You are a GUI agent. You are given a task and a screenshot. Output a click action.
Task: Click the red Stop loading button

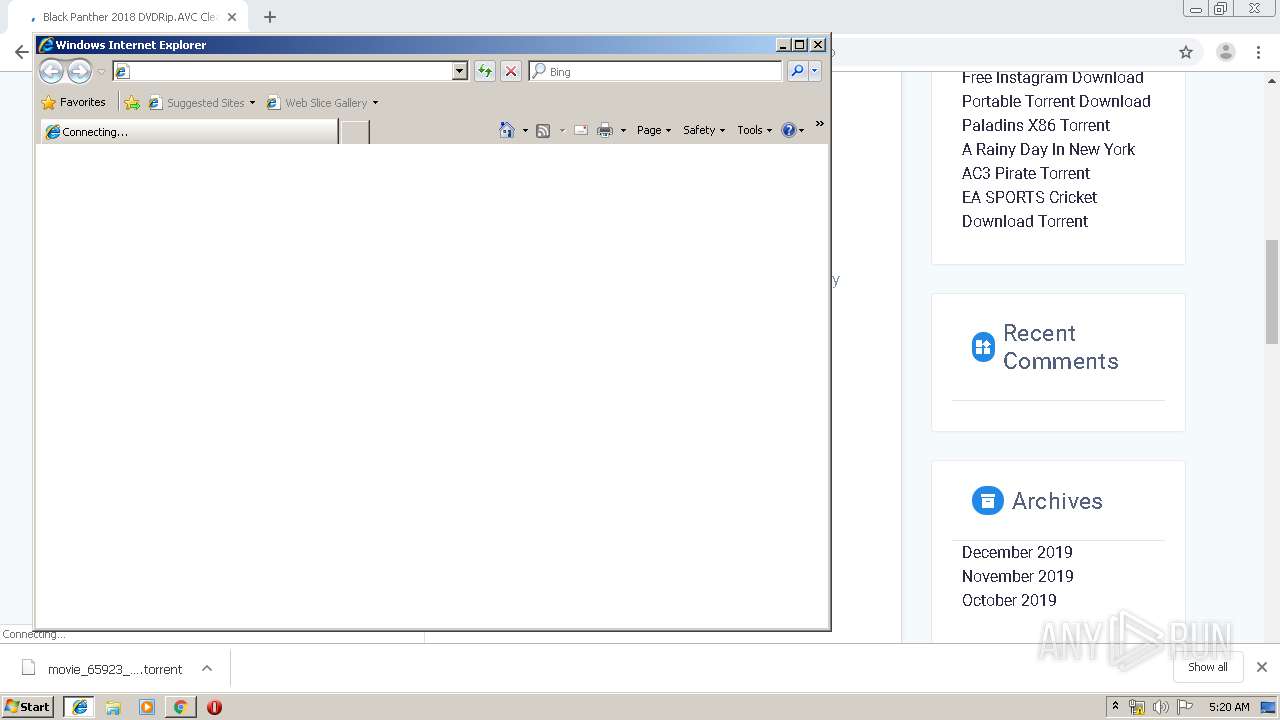click(x=511, y=71)
